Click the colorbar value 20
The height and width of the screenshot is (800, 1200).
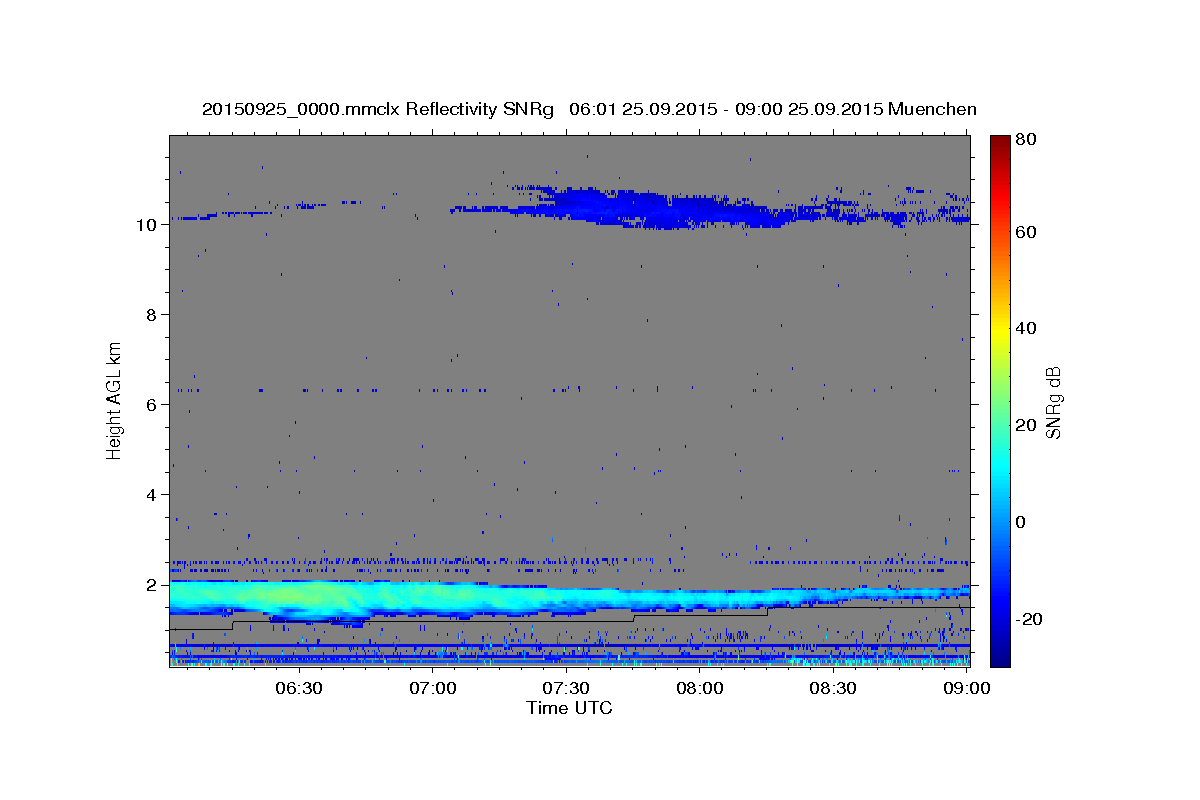click(1026, 425)
